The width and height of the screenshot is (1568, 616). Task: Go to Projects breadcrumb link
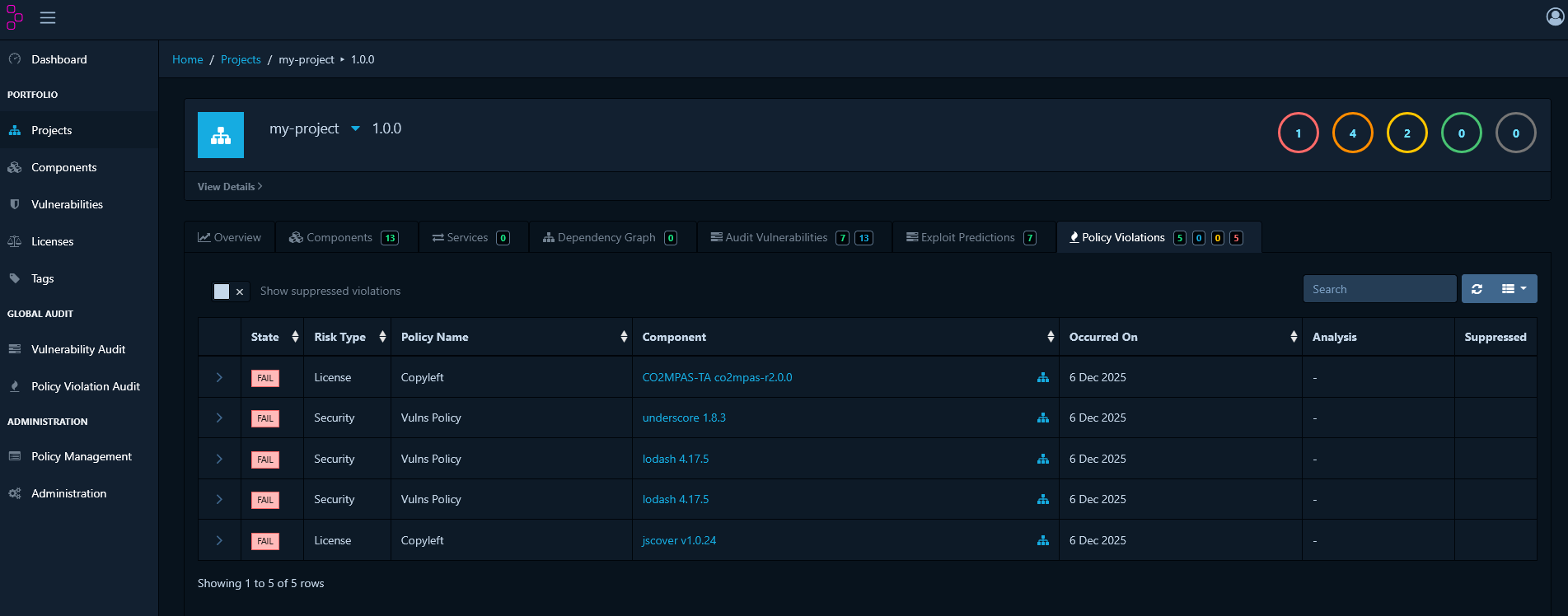(x=241, y=59)
